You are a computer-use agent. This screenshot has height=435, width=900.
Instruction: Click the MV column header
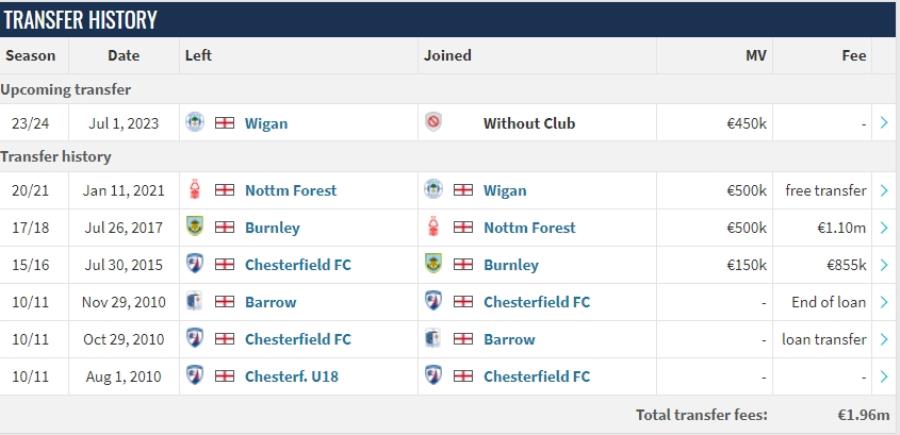coord(756,56)
